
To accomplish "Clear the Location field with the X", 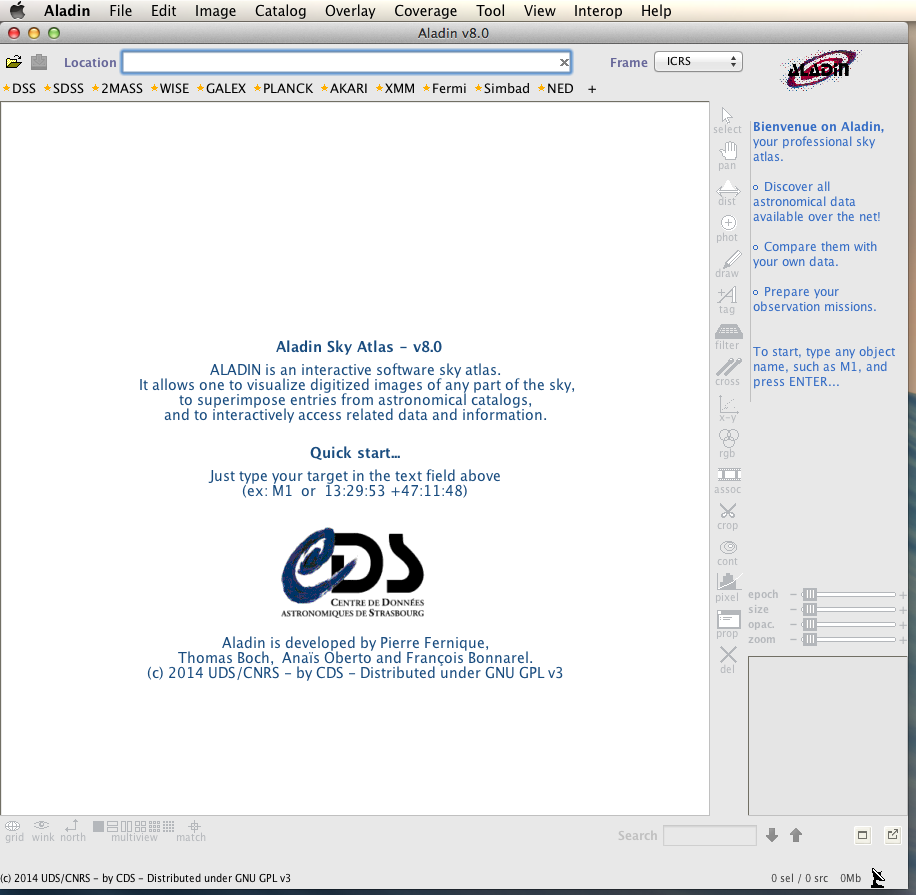I will [x=564, y=63].
